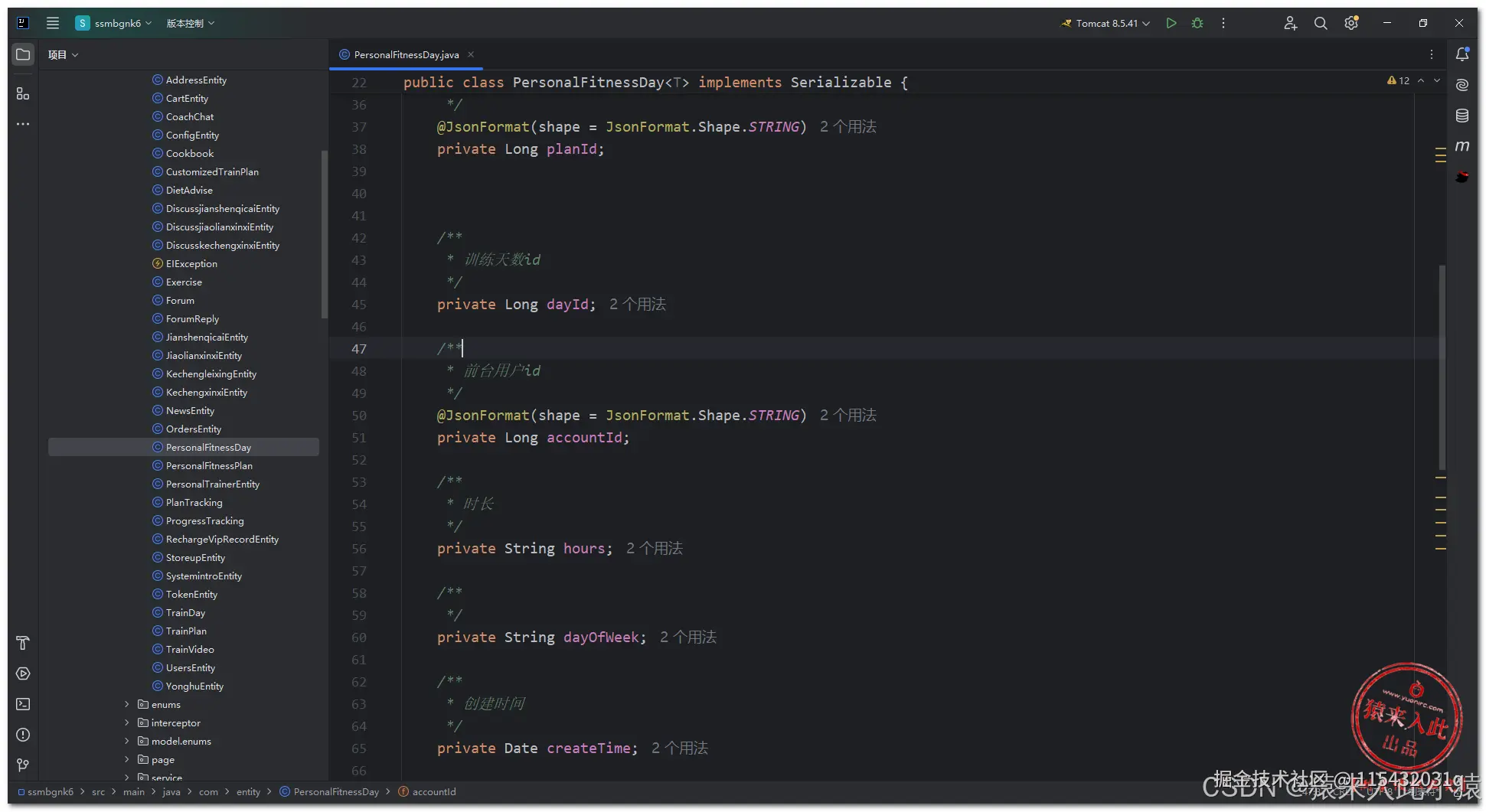Screen dimensions: 1486x812
Task: Expand the enums folder
Action: 126,704
